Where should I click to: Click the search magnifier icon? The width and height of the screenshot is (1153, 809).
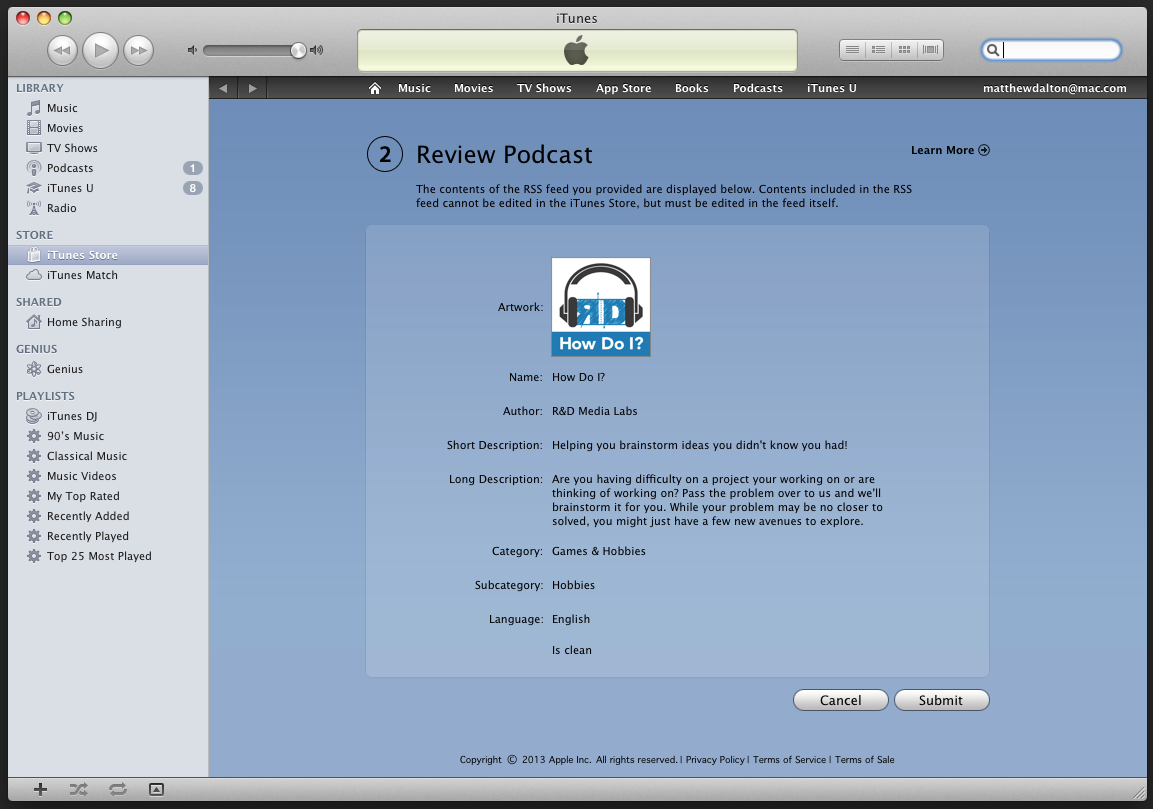tap(993, 50)
